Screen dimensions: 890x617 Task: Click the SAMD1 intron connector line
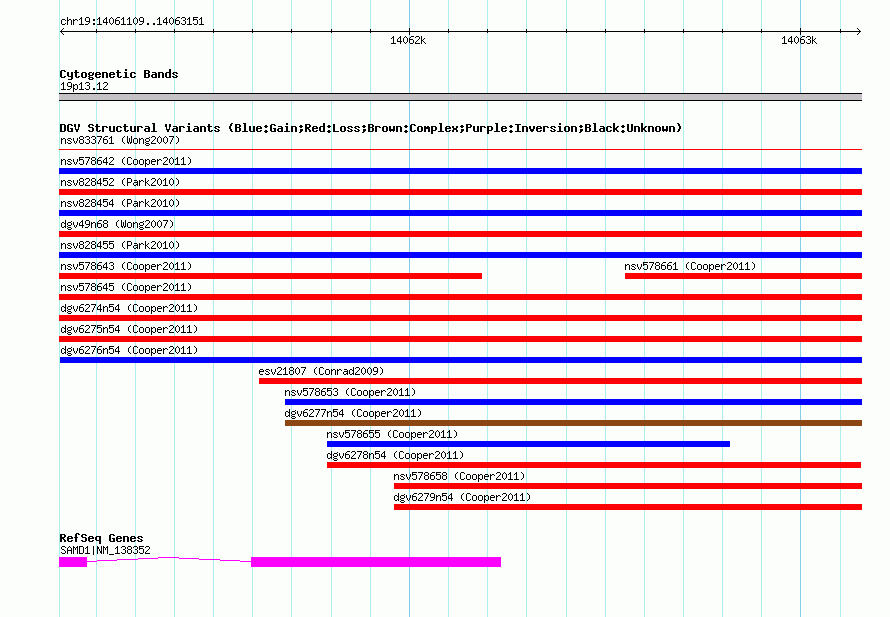point(169,559)
